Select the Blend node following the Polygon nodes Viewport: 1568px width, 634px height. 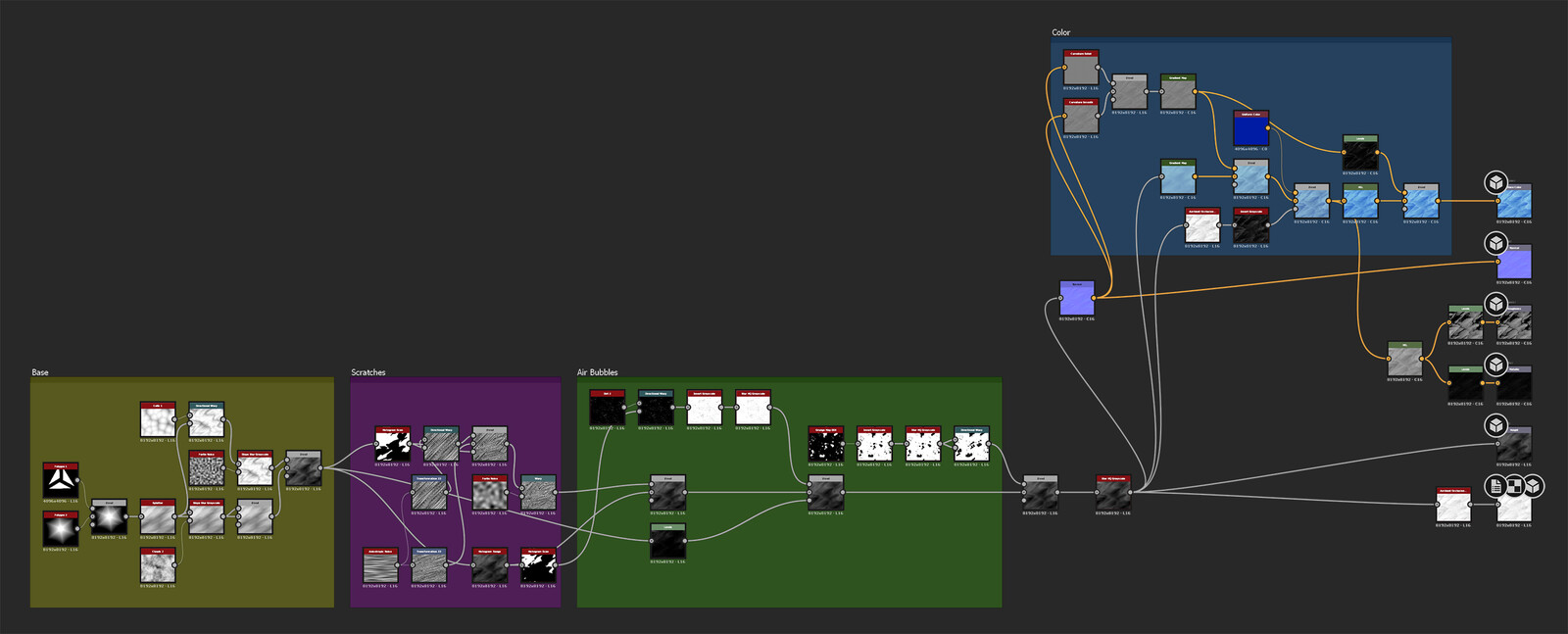(109, 516)
